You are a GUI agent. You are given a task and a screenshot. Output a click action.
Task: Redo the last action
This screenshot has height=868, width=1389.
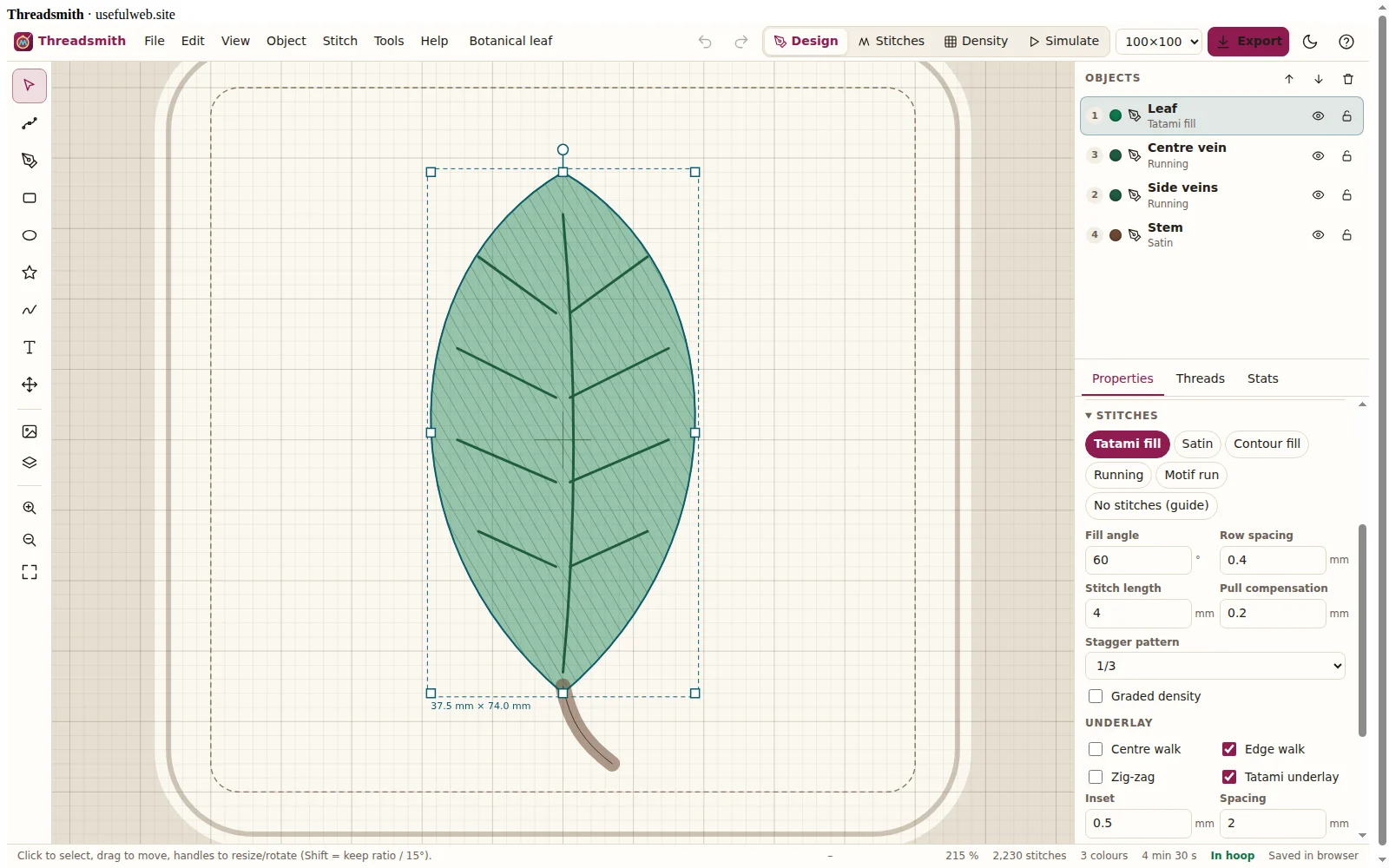741,42
